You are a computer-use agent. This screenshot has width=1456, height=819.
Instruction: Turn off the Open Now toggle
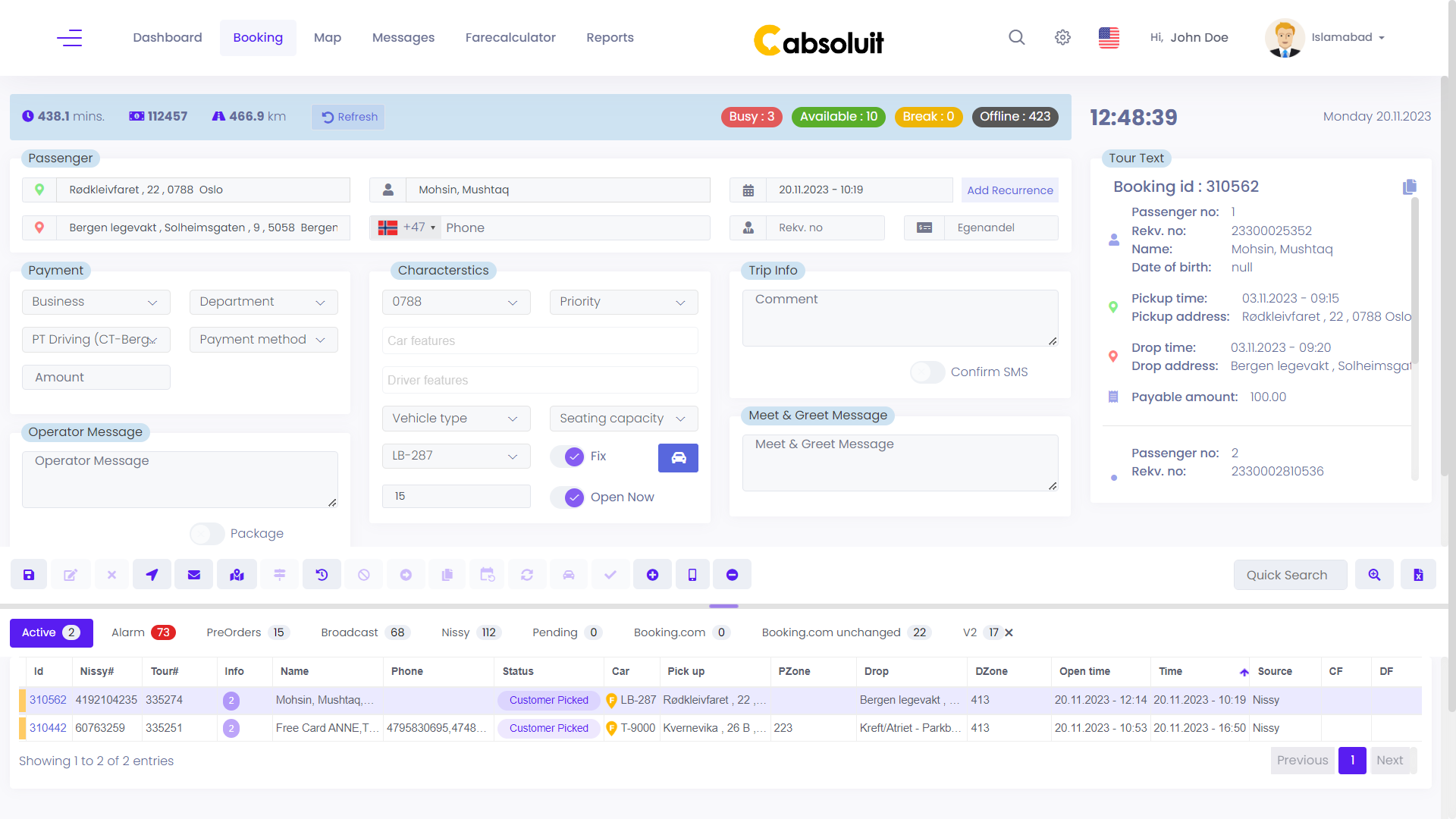point(573,497)
